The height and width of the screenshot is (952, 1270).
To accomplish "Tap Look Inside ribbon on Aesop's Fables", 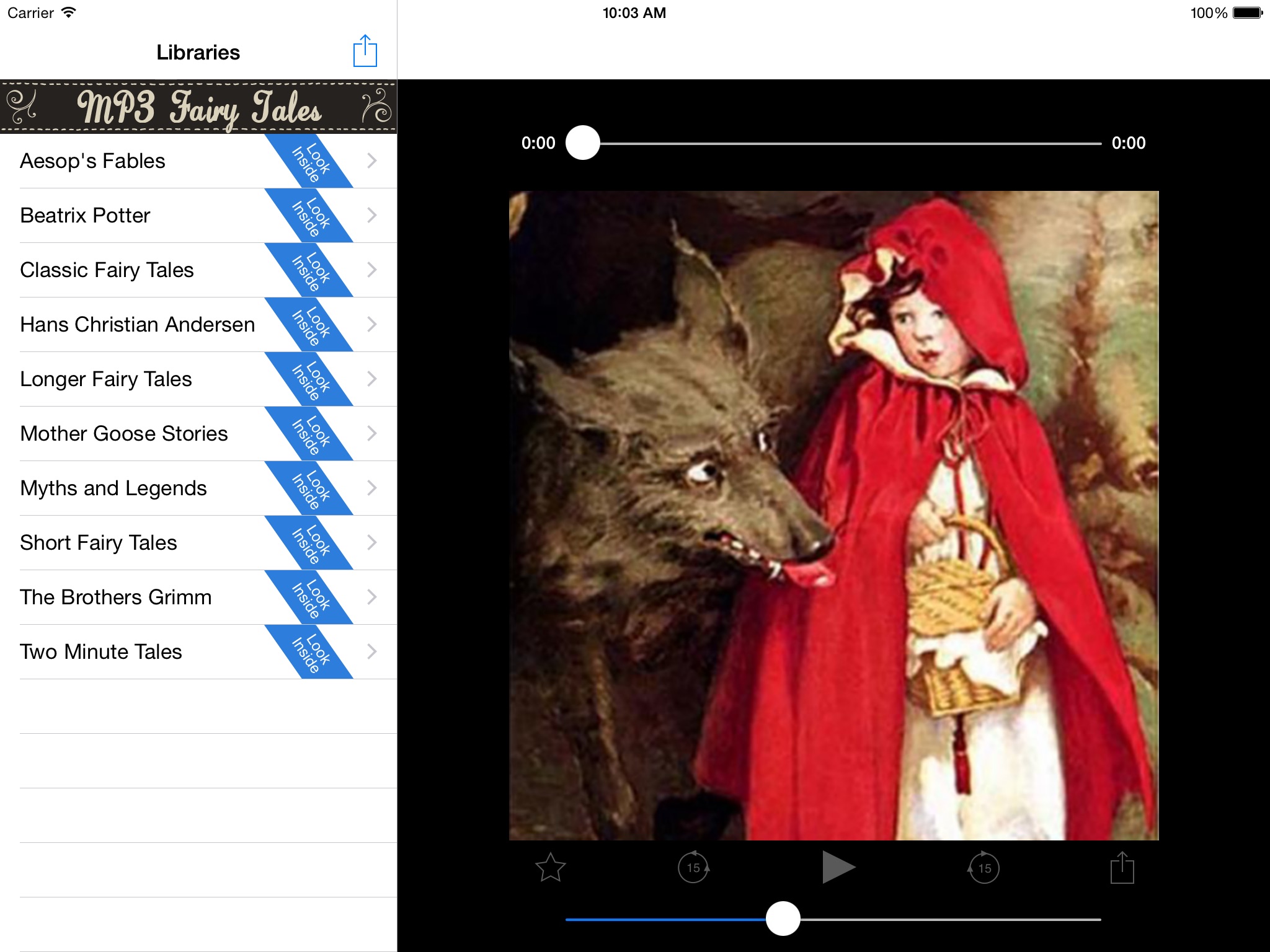I will (x=309, y=161).
